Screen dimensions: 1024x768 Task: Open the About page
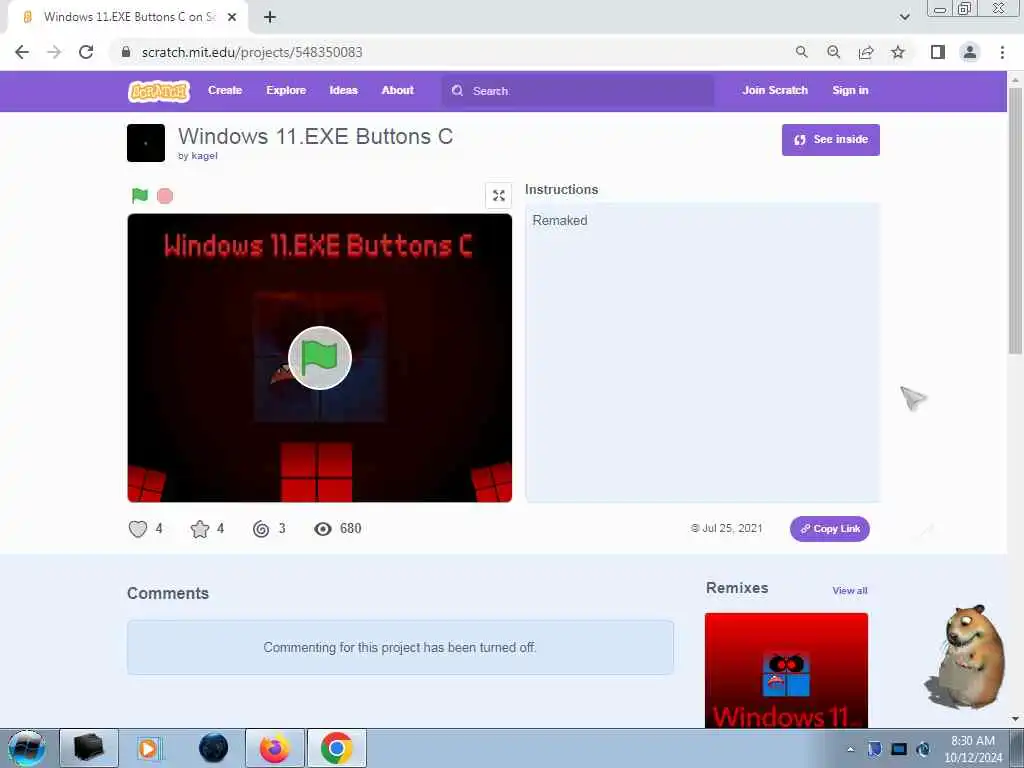click(398, 90)
